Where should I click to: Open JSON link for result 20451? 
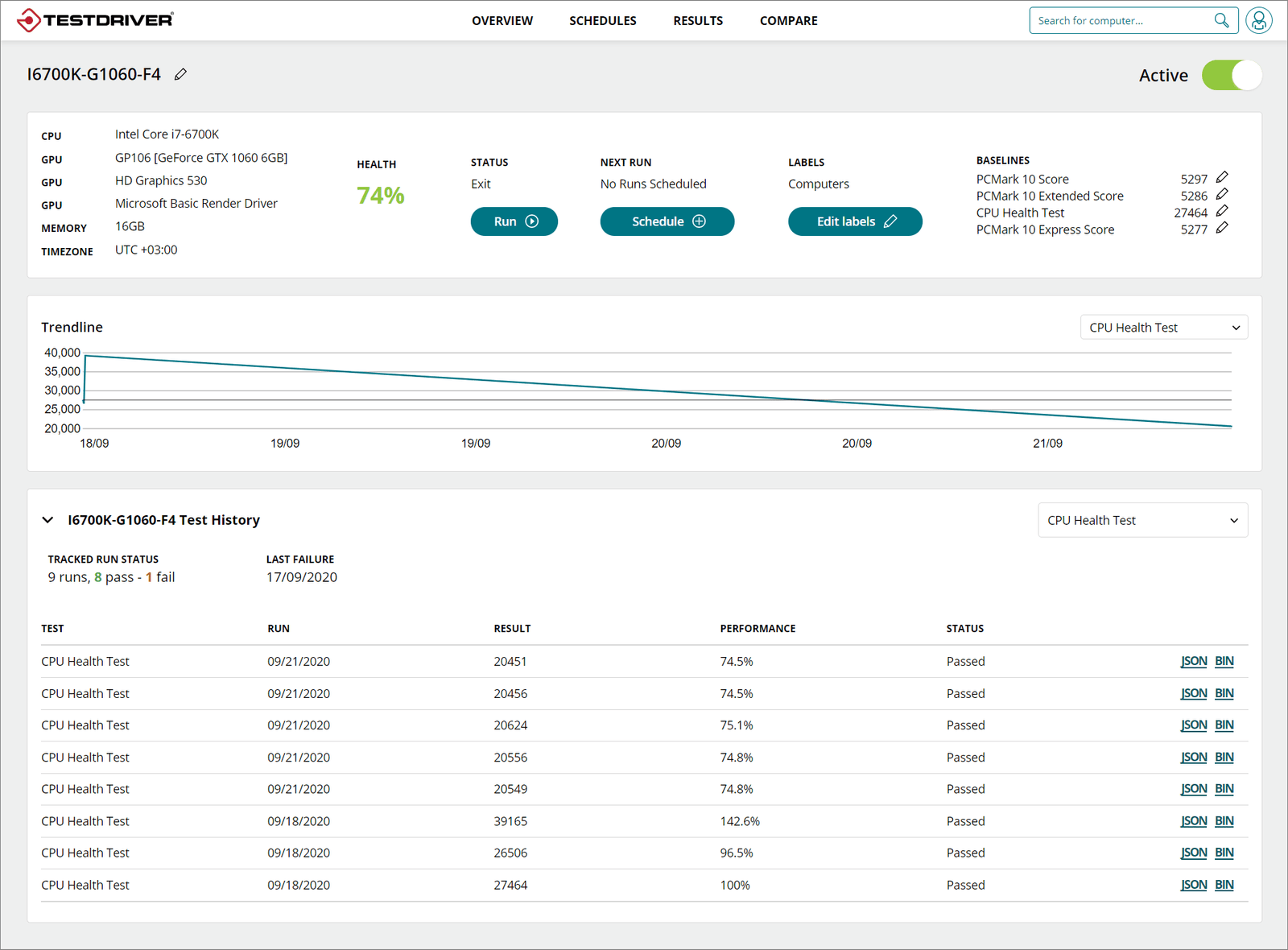click(x=1194, y=661)
